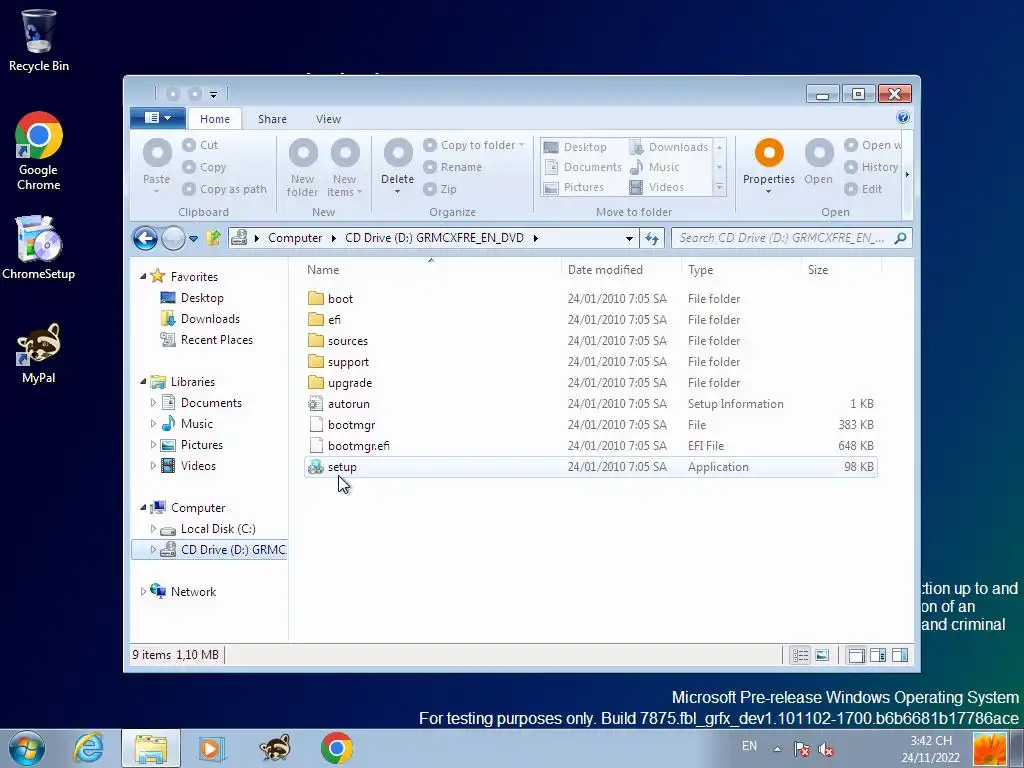Select the boot folder
Image resolution: width=1024 pixels, height=768 pixels.
590,298
